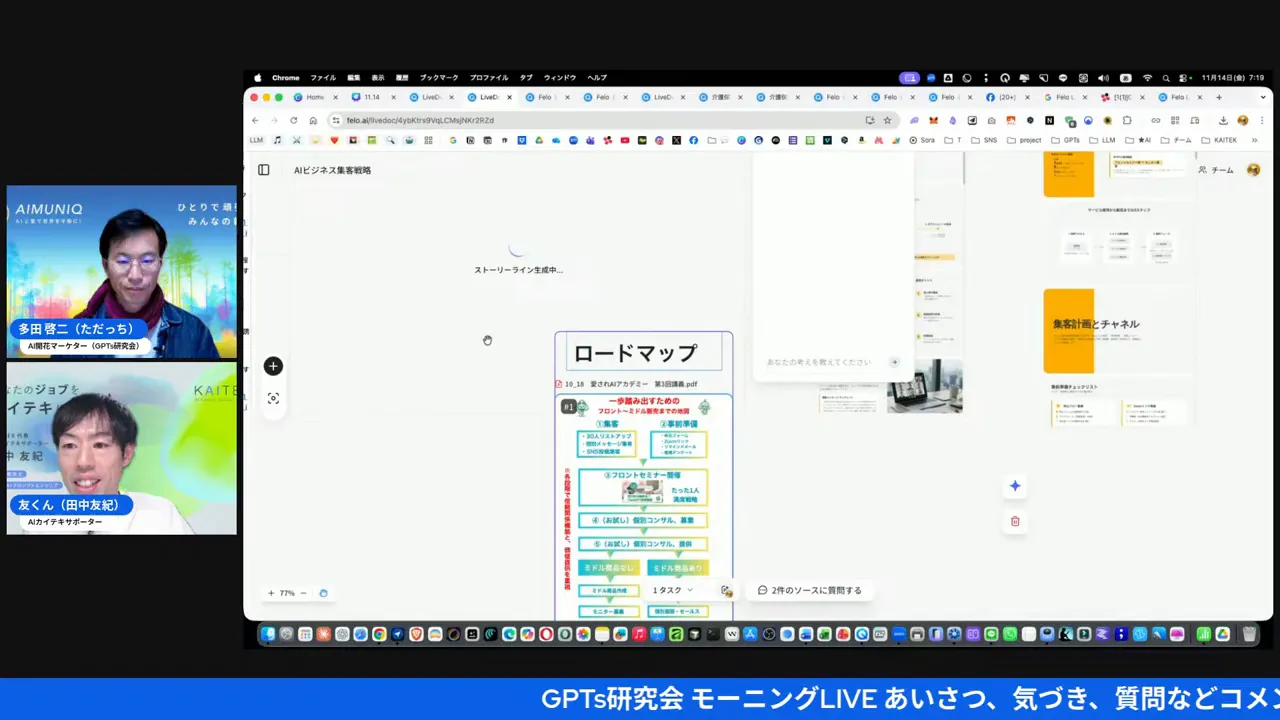Increase zoom with the + control at bottom left
Screen dimensions: 1280x720
pos(270,593)
